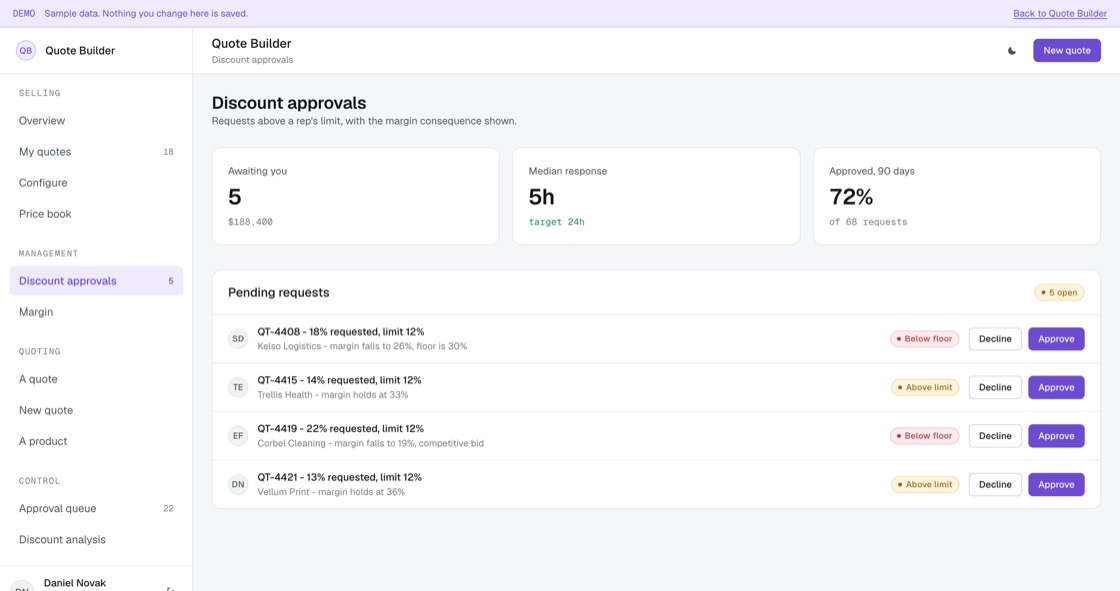Click the SD avatar on QT-4408 row
This screenshot has height=591, width=1120.
(238, 339)
